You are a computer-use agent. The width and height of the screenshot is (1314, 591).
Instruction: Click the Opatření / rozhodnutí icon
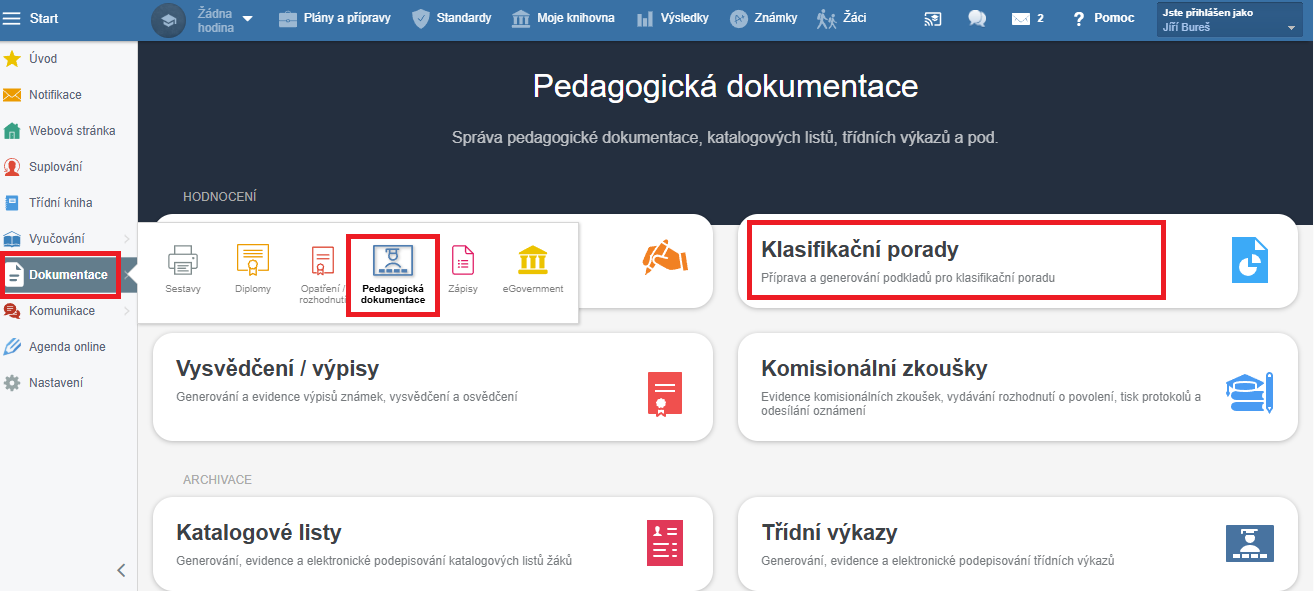(x=322, y=260)
